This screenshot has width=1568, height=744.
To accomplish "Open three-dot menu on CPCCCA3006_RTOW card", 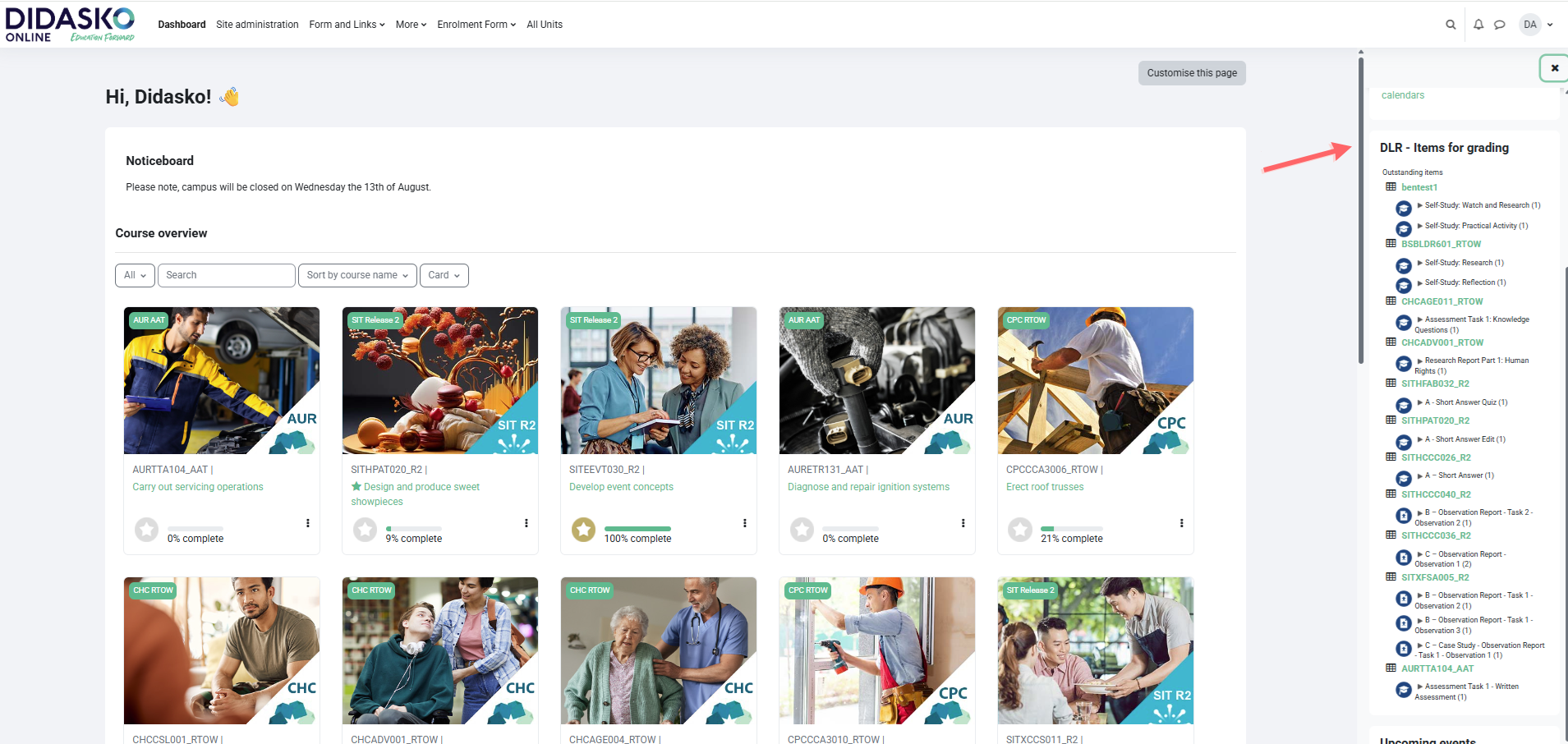I will [1181, 523].
